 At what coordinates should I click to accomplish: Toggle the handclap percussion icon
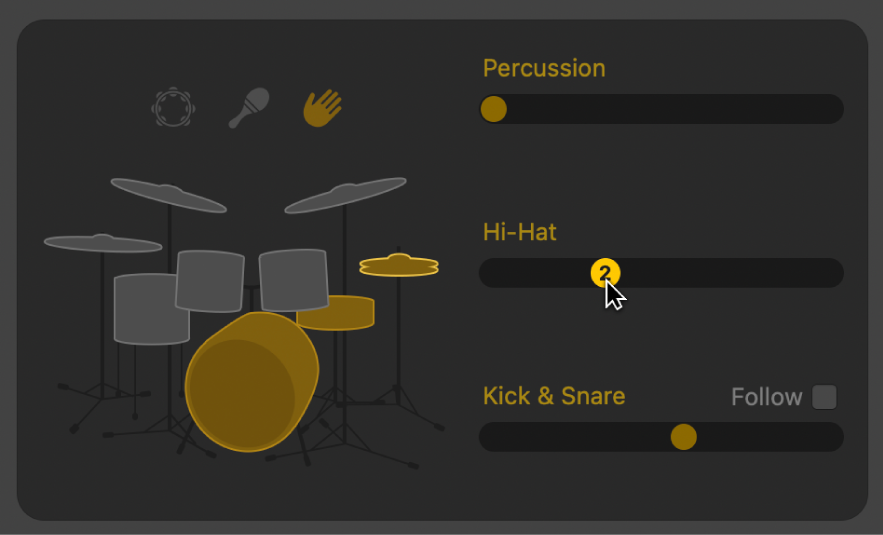click(x=323, y=108)
